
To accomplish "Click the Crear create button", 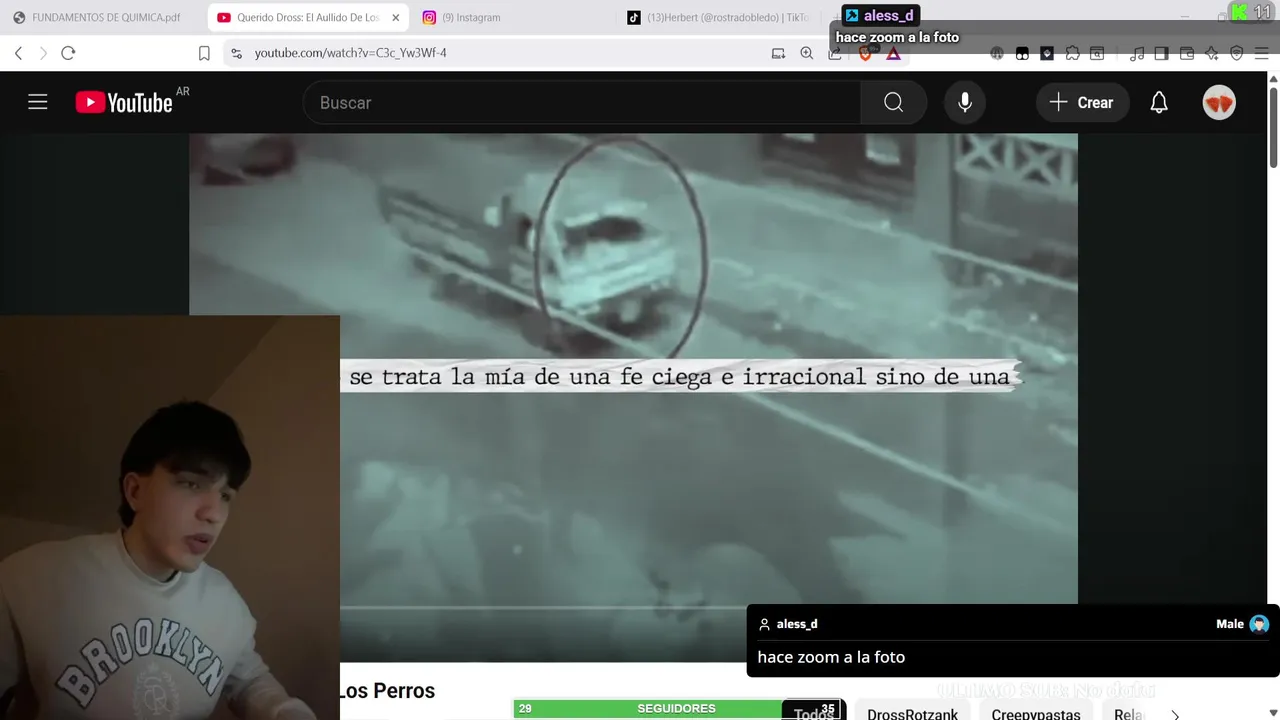I will [x=1081, y=102].
